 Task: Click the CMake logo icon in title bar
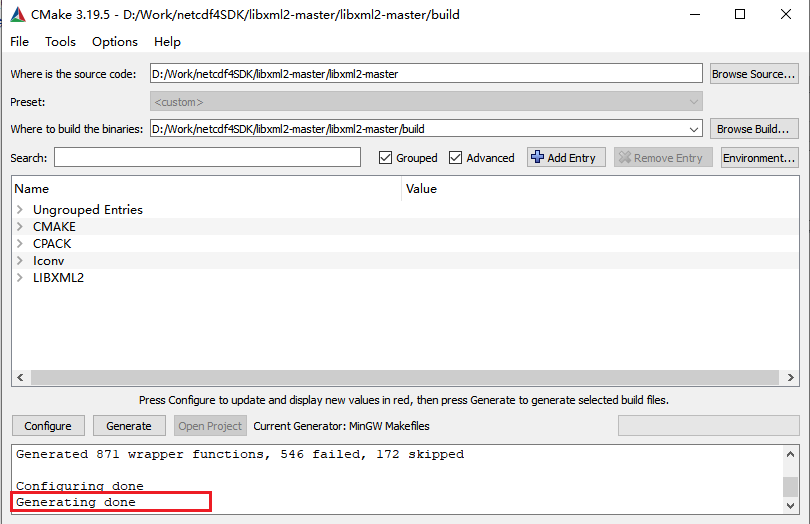(x=18, y=14)
